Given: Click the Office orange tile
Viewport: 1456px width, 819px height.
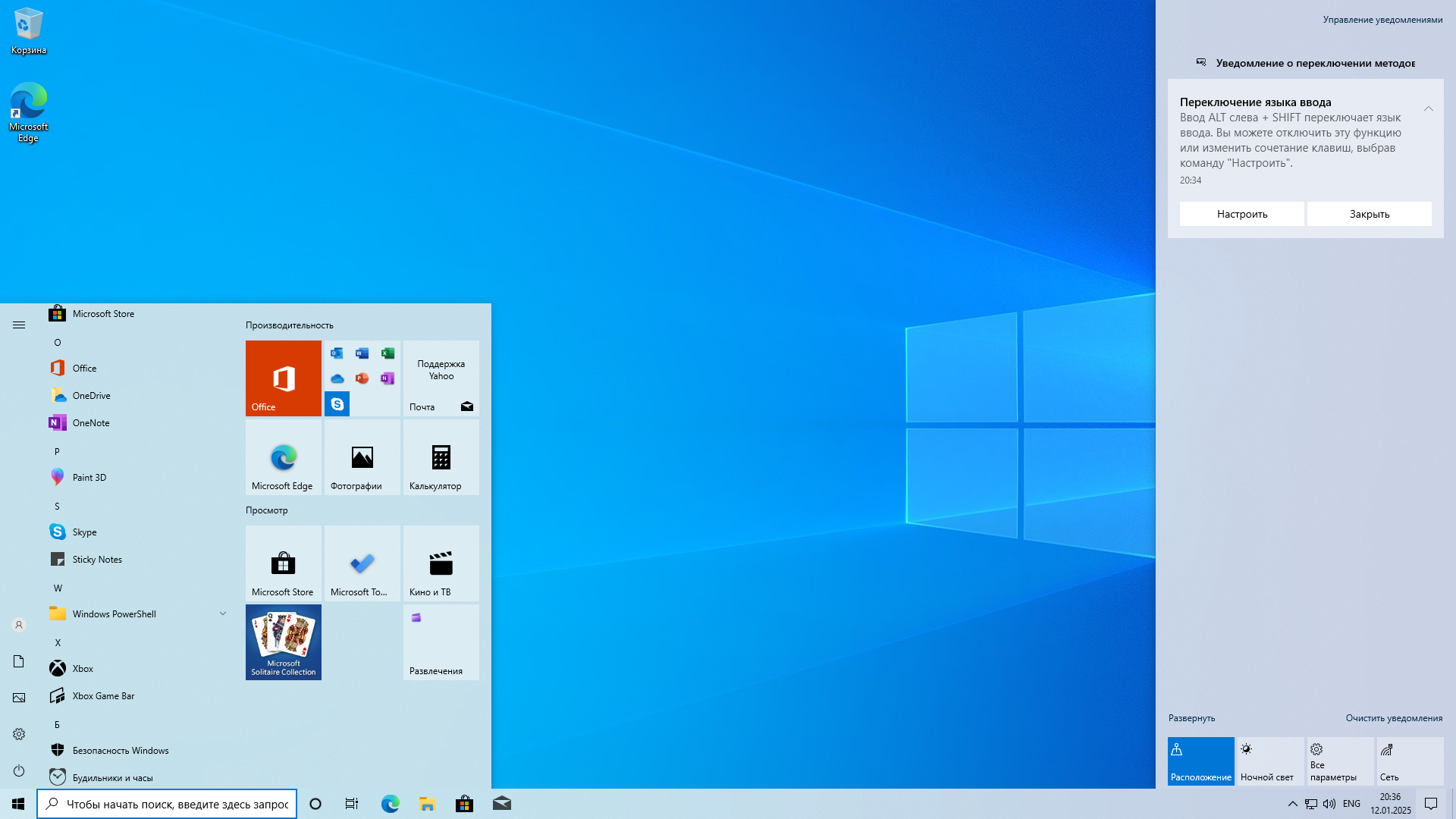Looking at the screenshot, I should coord(284,378).
